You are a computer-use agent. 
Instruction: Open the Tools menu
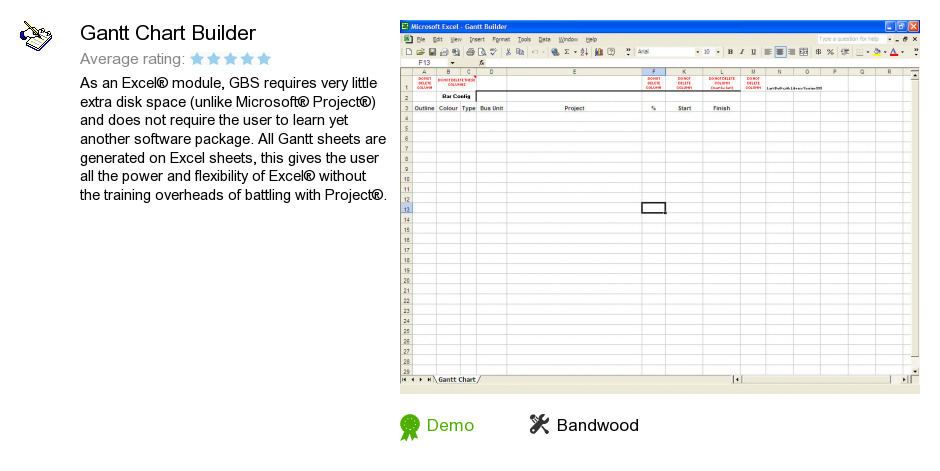(525, 40)
